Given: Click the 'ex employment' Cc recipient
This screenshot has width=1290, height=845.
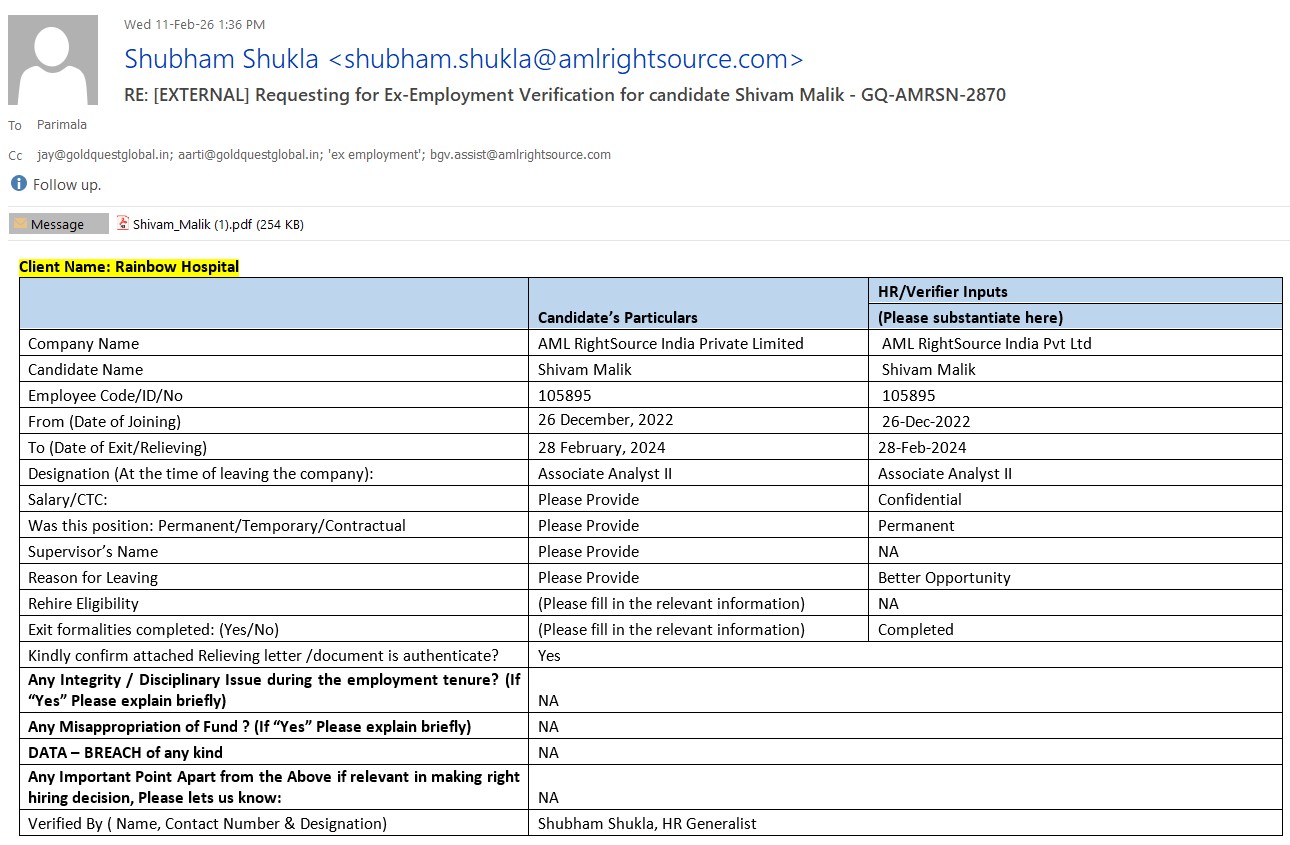Looking at the screenshot, I should (x=375, y=155).
